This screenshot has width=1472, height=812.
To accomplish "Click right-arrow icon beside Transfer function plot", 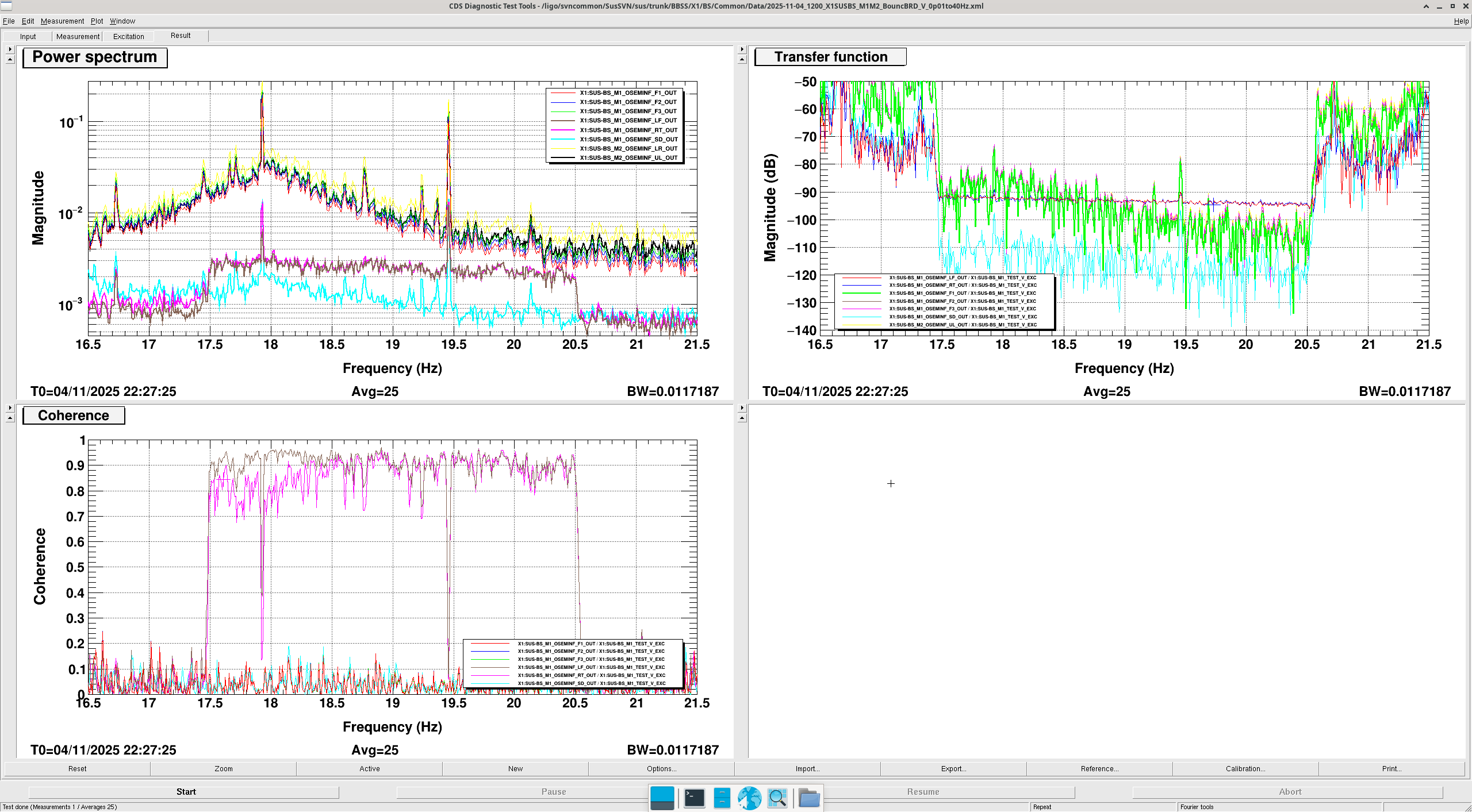I will [742, 49].
